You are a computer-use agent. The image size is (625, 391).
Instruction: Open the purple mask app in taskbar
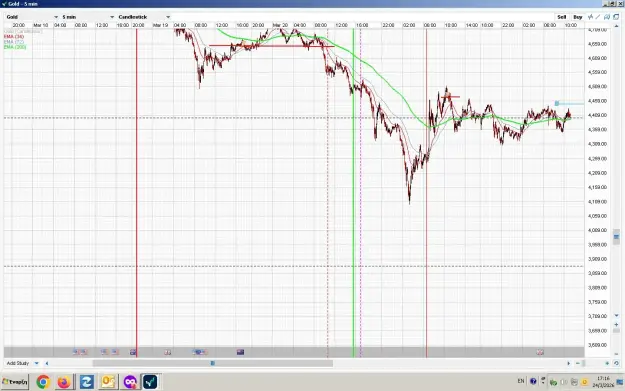pos(130,382)
